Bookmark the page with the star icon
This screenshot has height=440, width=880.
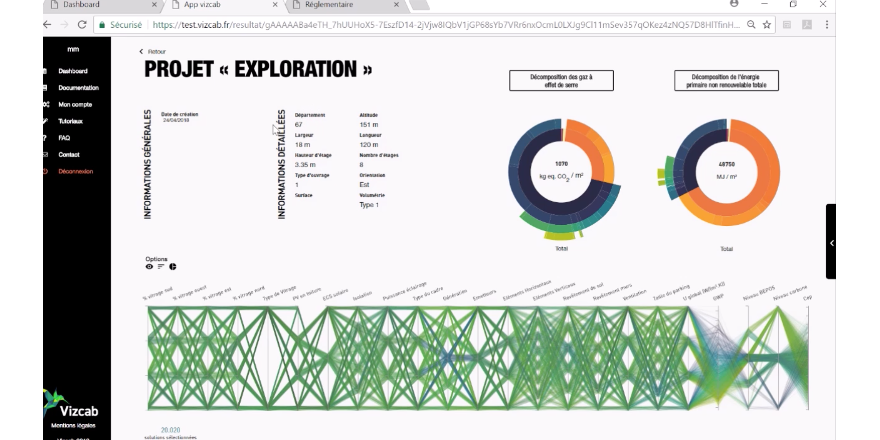(767, 25)
